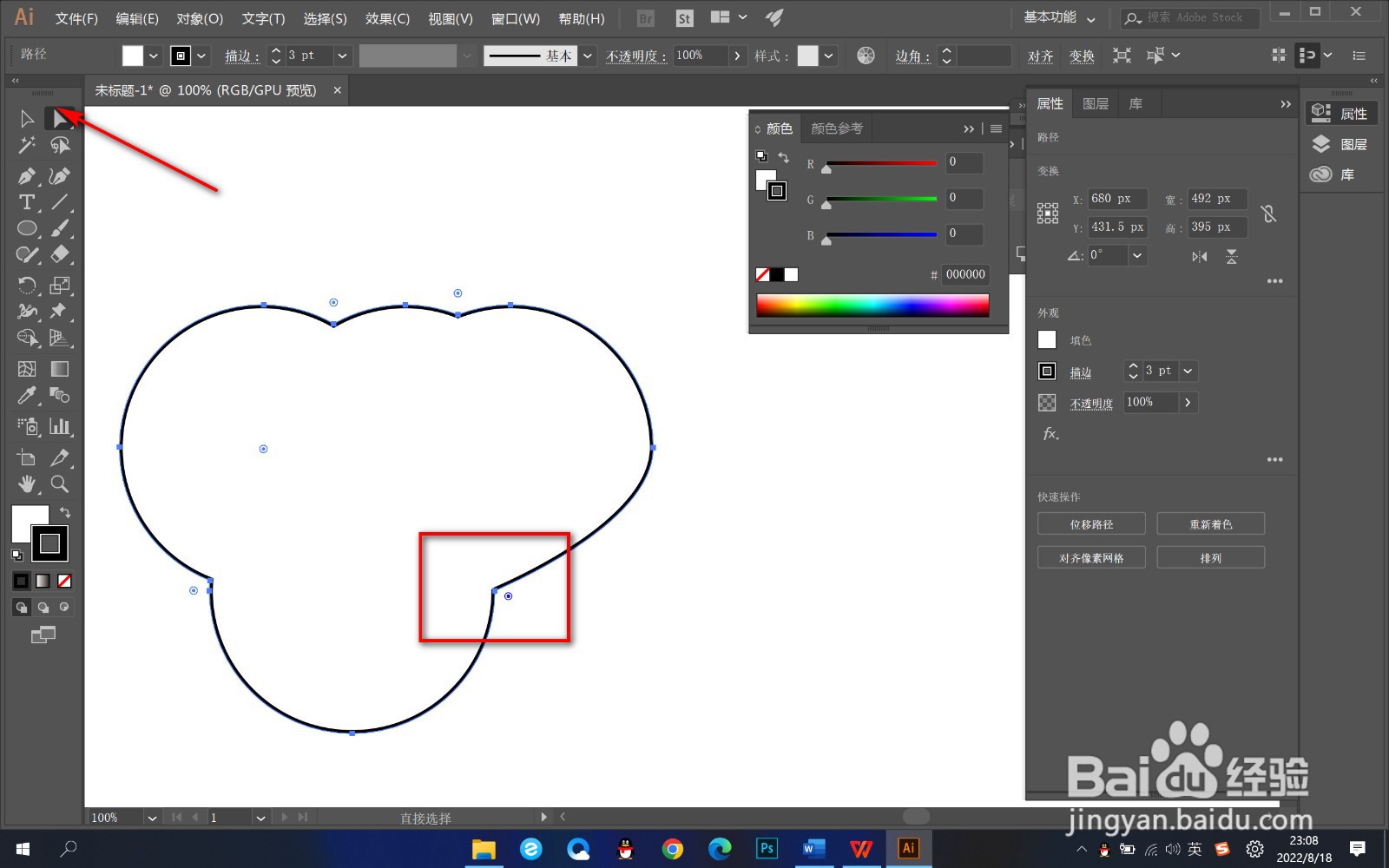Select the Symbol Sprayer tool
This screenshot has height=868, width=1389.
pyautogui.click(x=27, y=426)
